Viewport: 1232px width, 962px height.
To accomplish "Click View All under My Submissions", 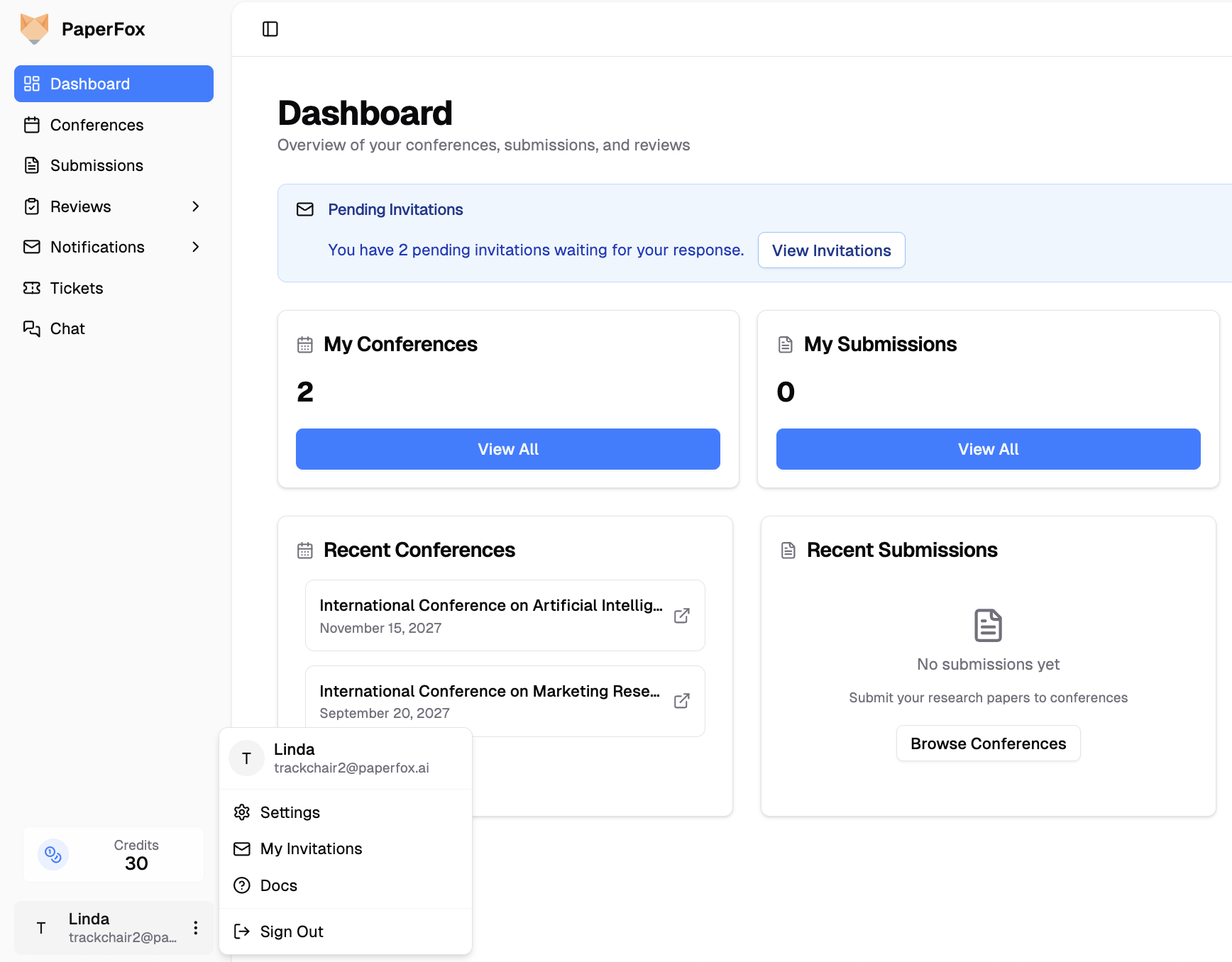I will [x=988, y=449].
